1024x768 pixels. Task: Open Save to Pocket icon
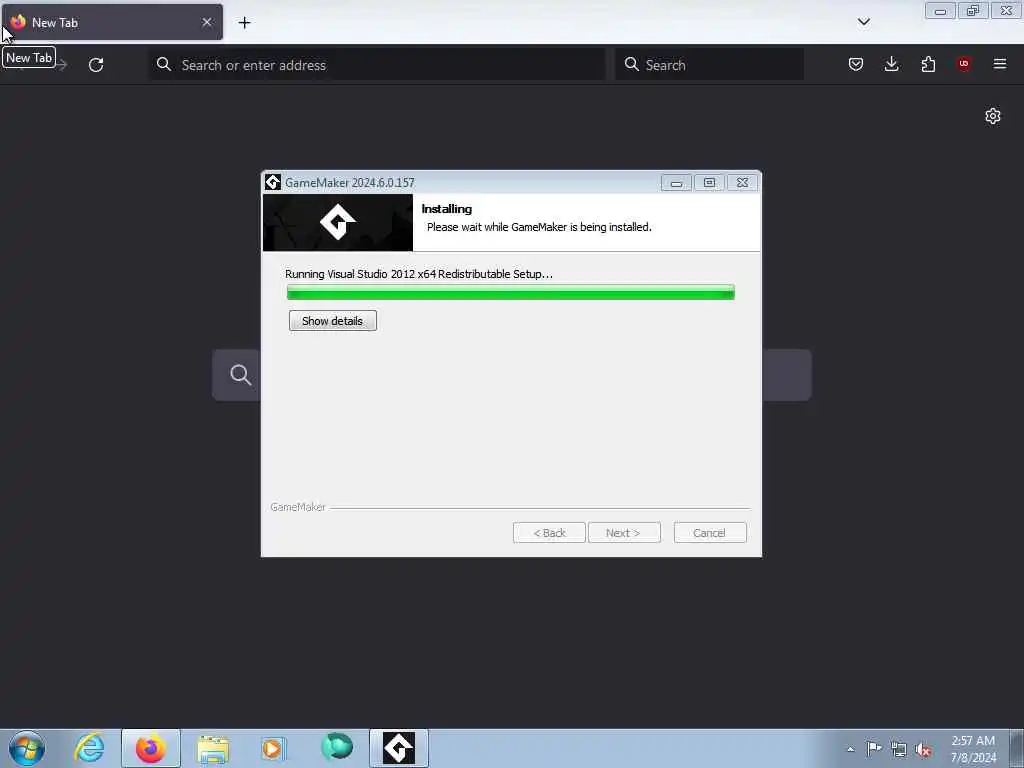coord(856,64)
